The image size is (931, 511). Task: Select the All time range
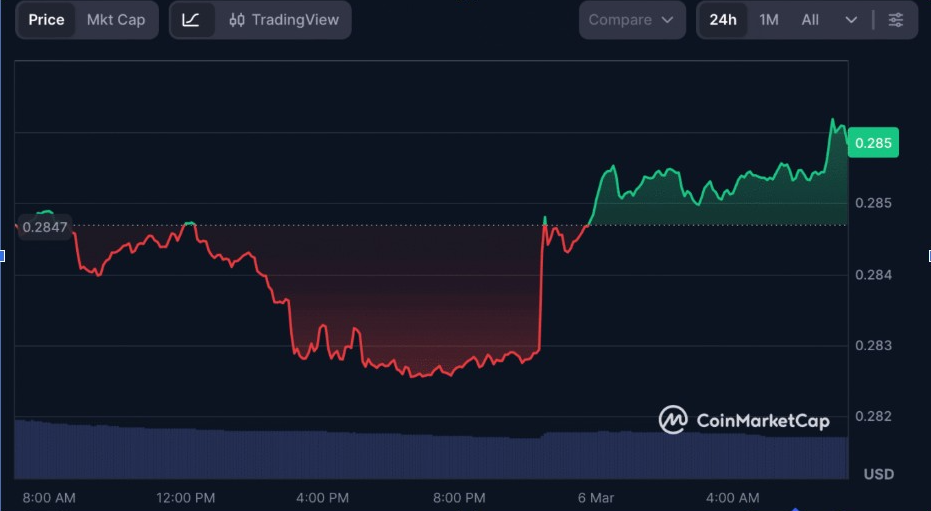810,20
